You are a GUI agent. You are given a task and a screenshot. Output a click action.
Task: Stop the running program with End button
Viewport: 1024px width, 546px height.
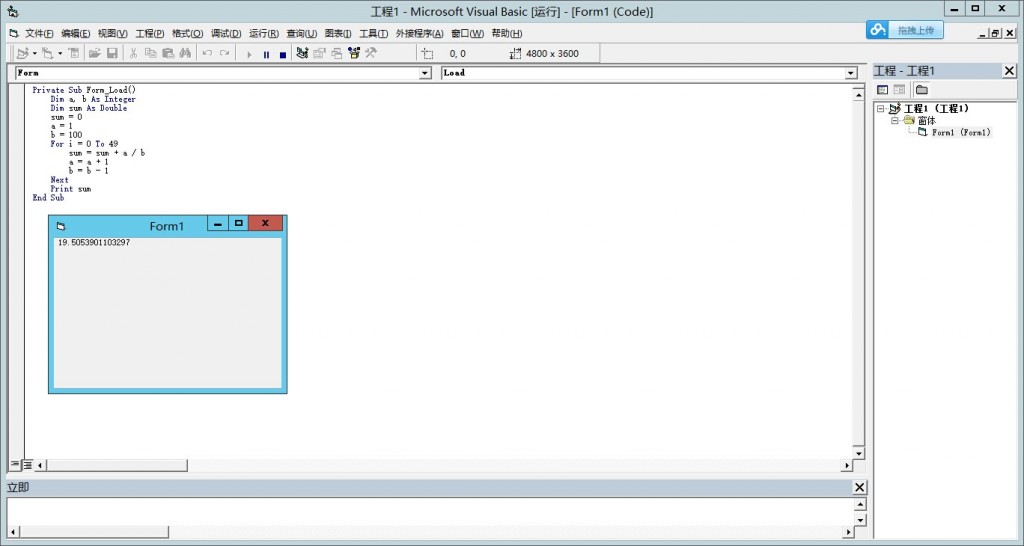point(282,54)
